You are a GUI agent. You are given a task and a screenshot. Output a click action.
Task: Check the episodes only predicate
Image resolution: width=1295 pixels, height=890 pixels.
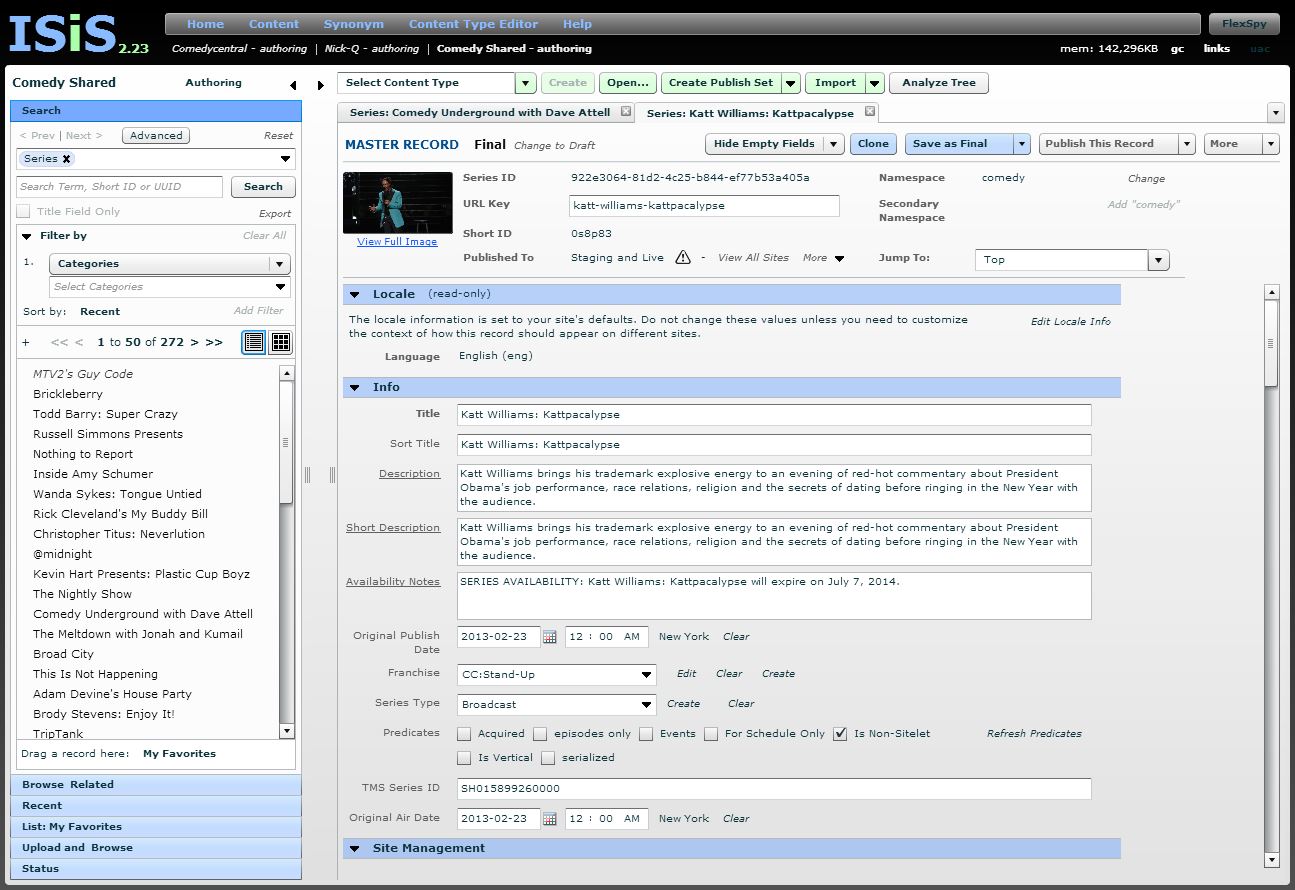tap(540, 734)
